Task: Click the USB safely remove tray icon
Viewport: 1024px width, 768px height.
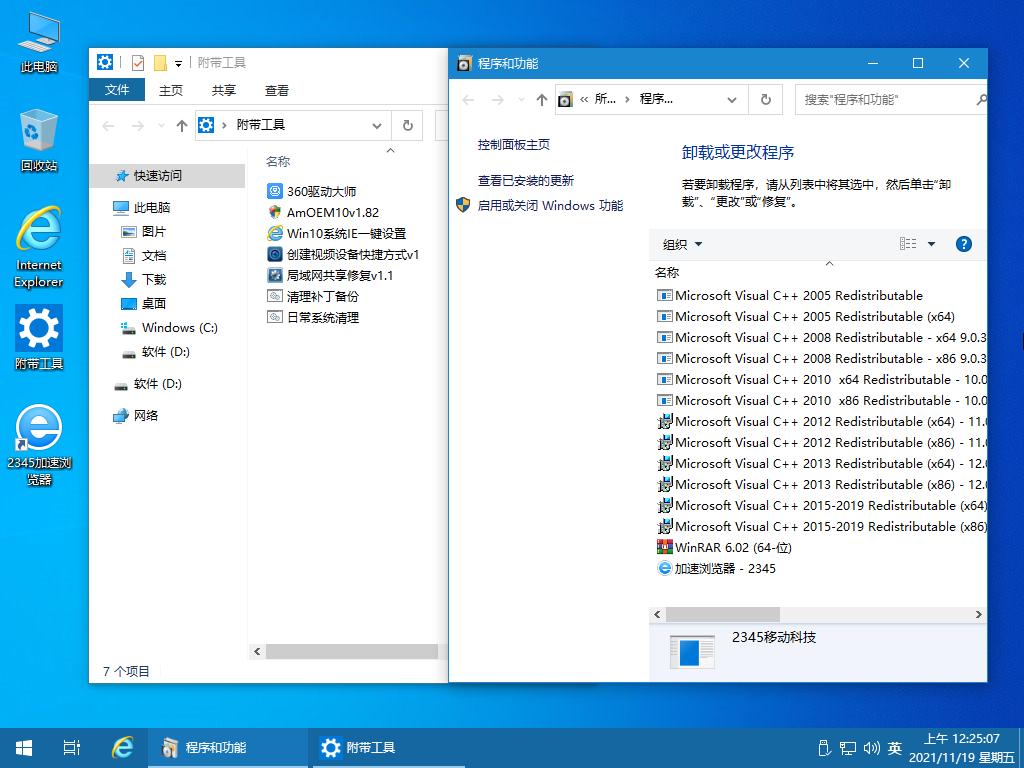Action: click(x=824, y=748)
